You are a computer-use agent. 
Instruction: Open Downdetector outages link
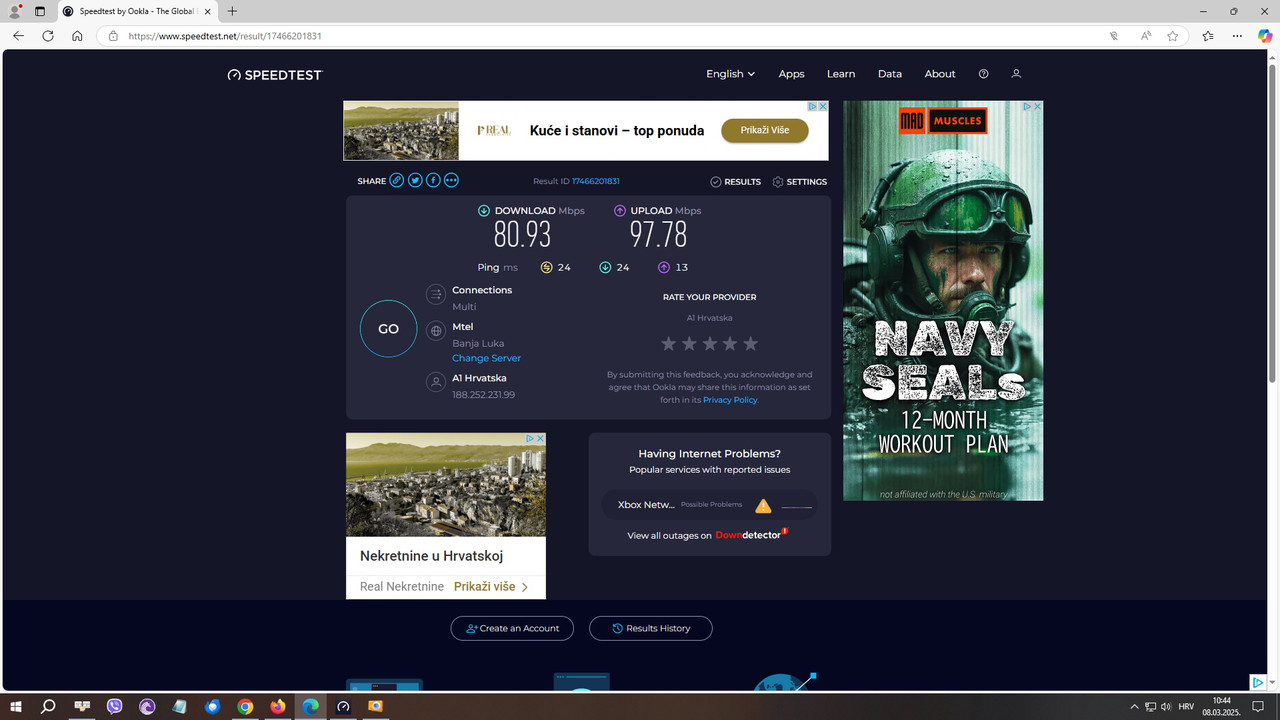pos(751,535)
